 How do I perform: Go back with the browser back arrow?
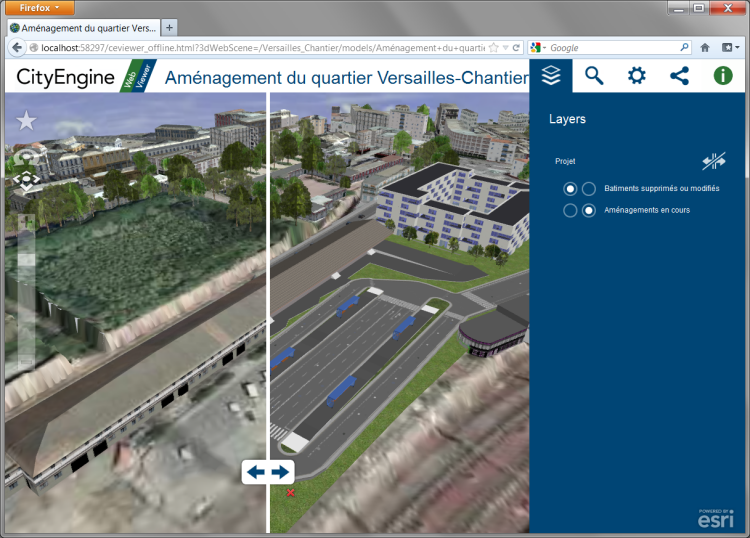tap(17, 47)
